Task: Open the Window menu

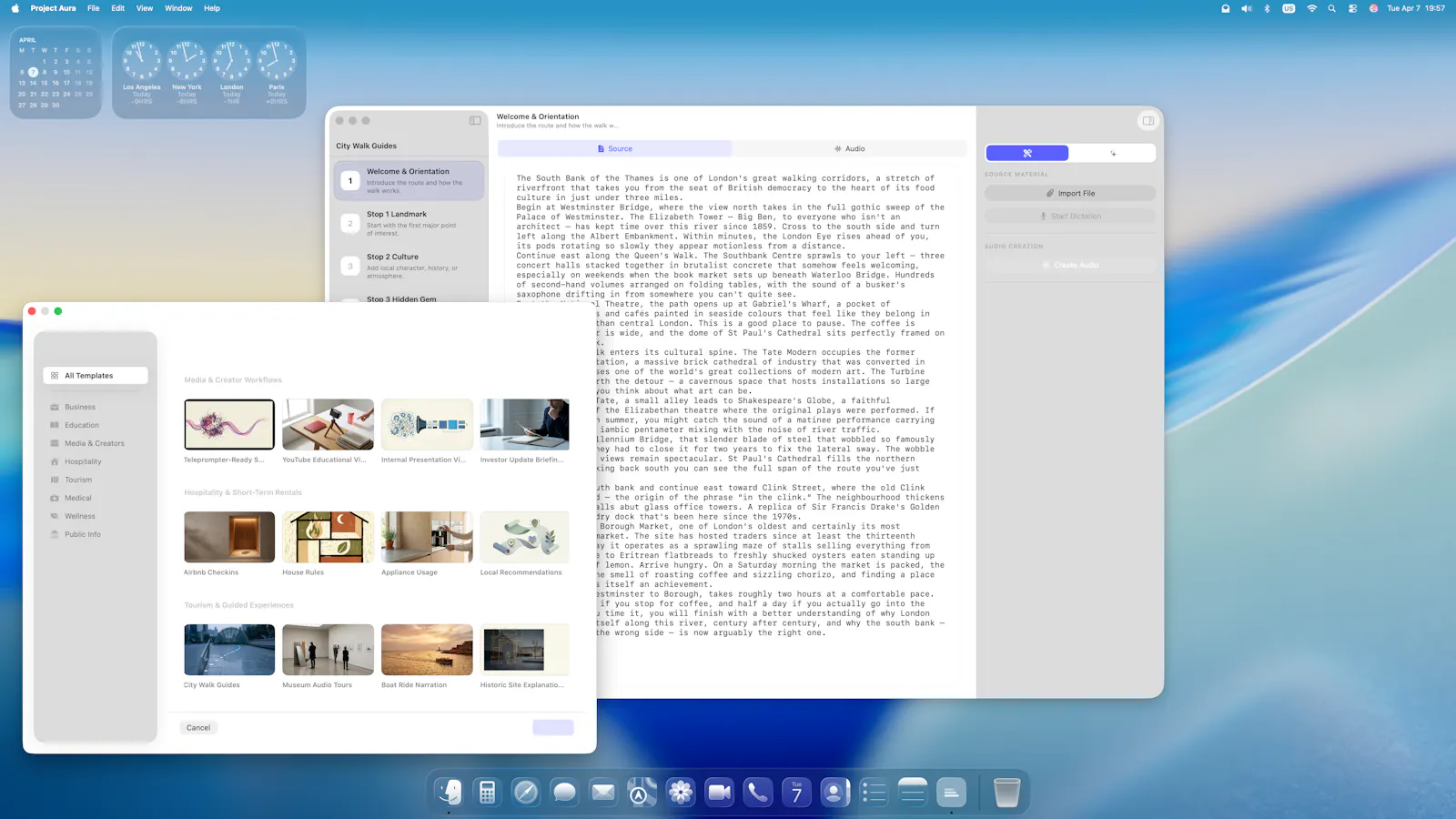Action: [178, 8]
